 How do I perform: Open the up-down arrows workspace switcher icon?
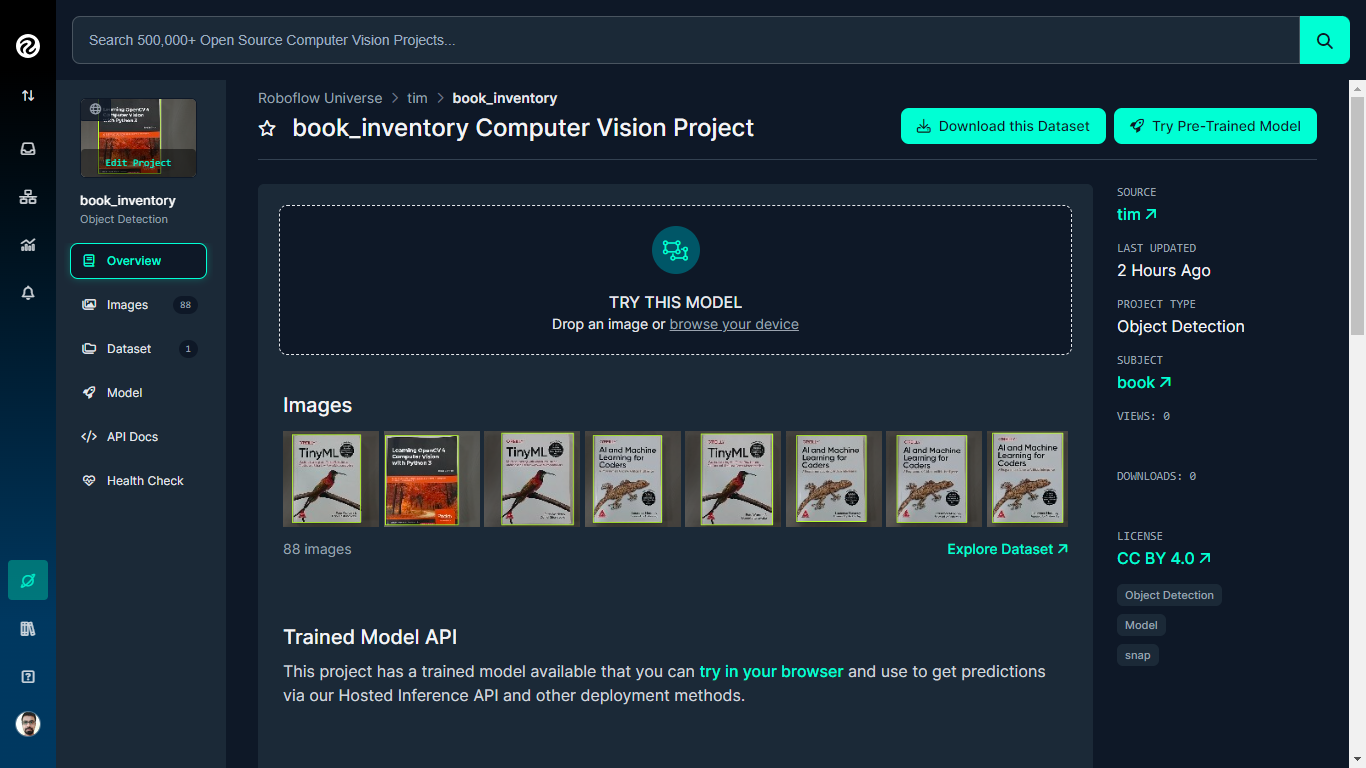pos(28,95)
